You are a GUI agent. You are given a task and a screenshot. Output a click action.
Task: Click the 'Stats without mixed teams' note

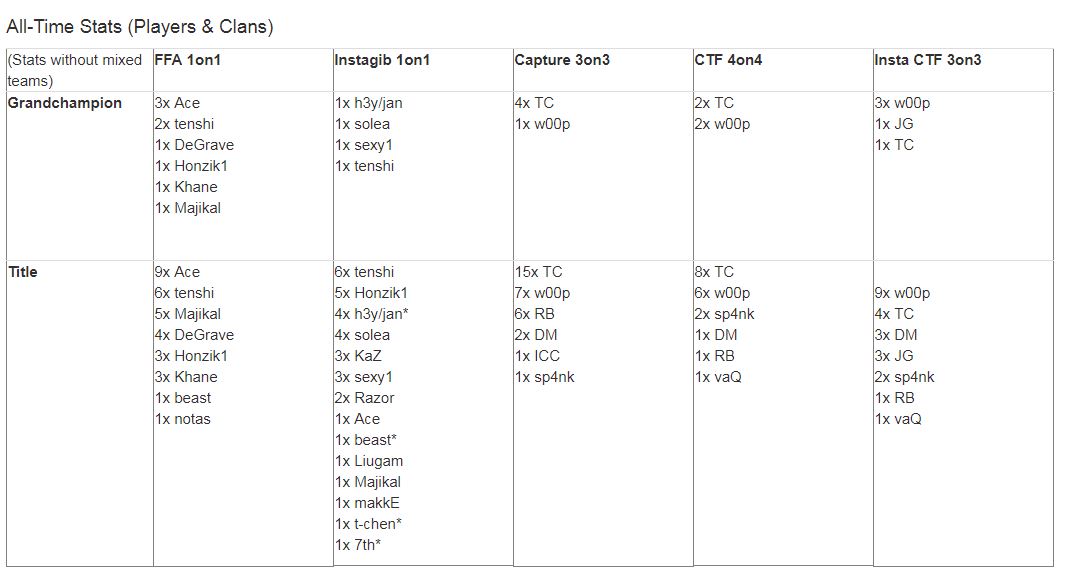75,70
